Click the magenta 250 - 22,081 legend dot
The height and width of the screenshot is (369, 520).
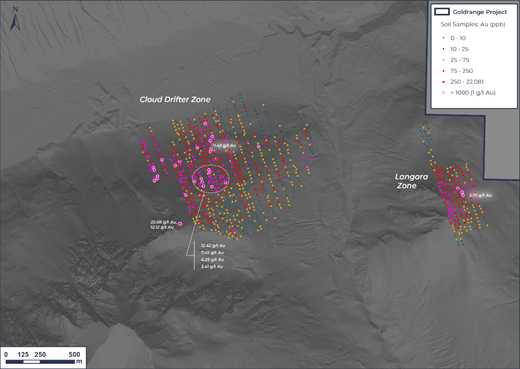[444, 82]
